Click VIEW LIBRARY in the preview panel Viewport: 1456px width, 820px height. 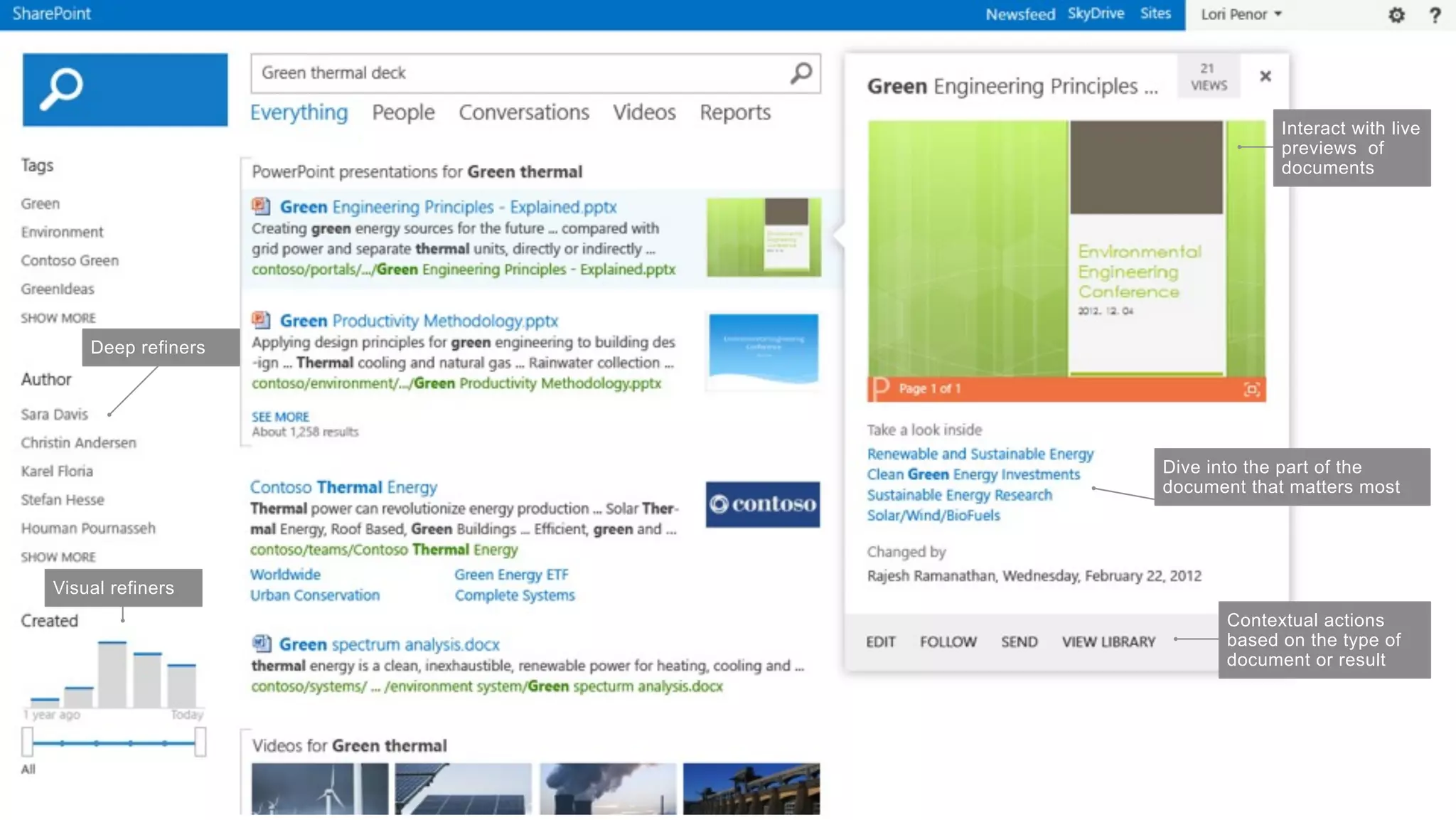[1108, 642]
